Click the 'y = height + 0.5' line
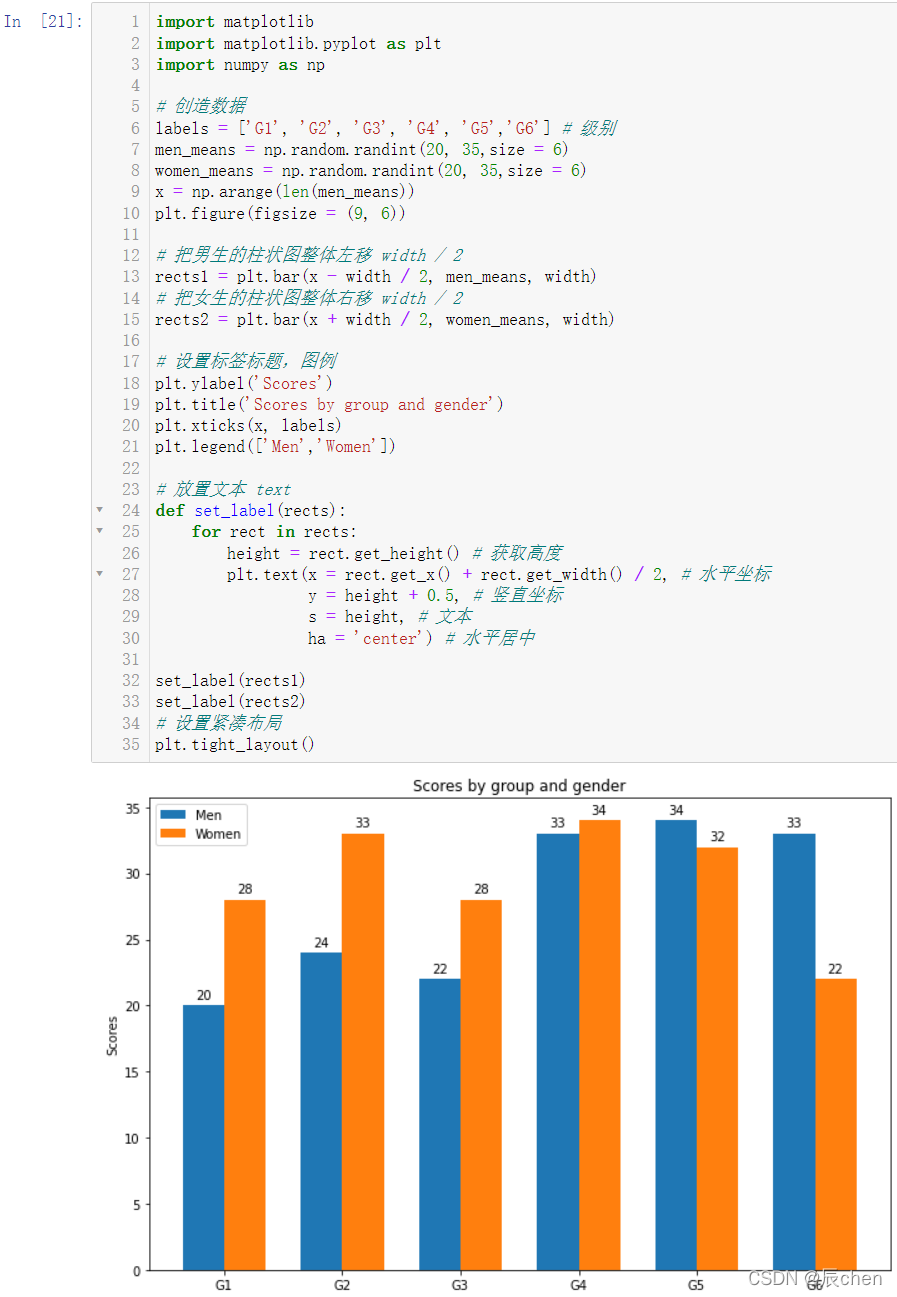This screenshot has width=897, height=1297. [435, 595]
